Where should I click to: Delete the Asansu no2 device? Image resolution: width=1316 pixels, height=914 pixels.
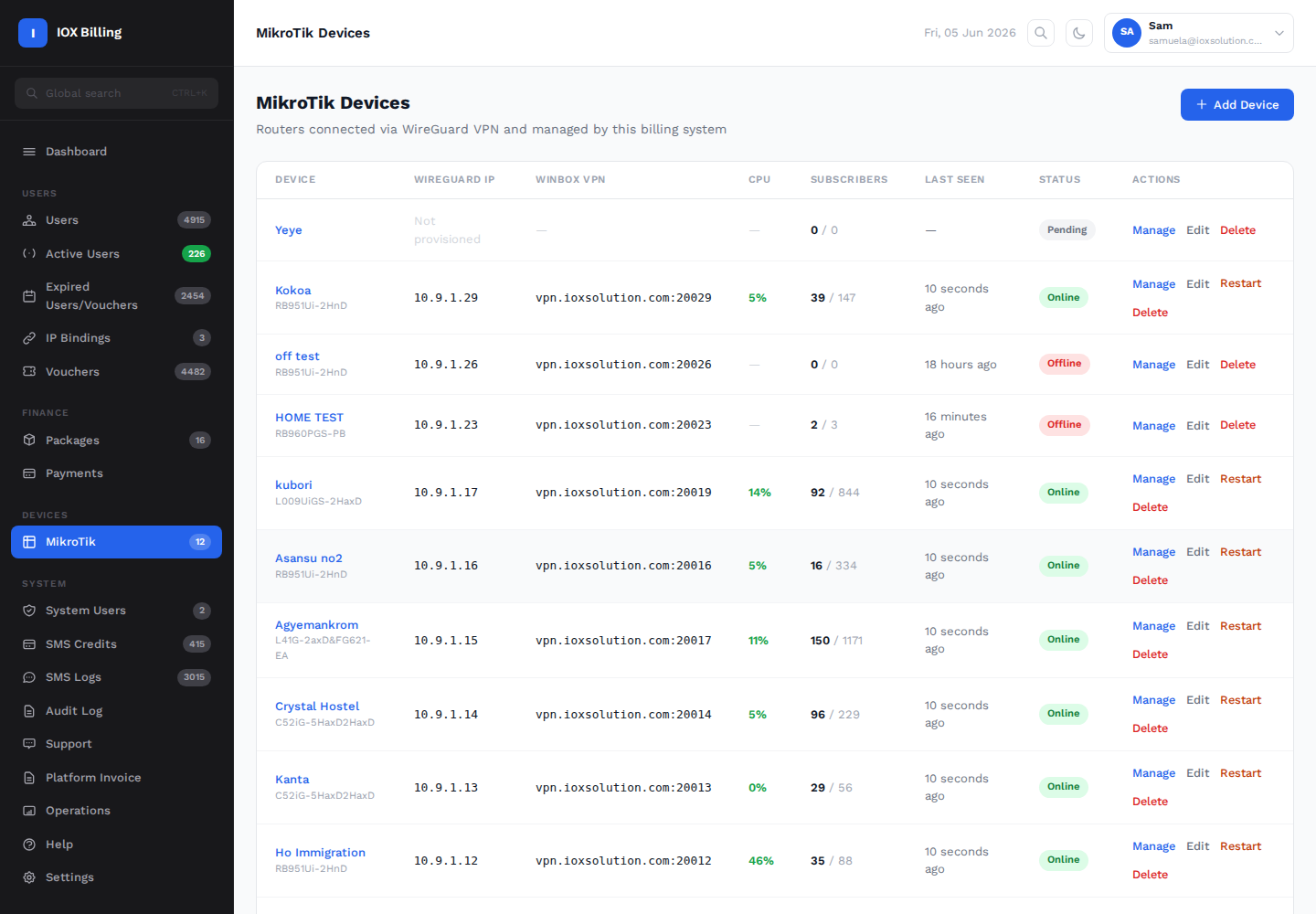(1150, 580)
